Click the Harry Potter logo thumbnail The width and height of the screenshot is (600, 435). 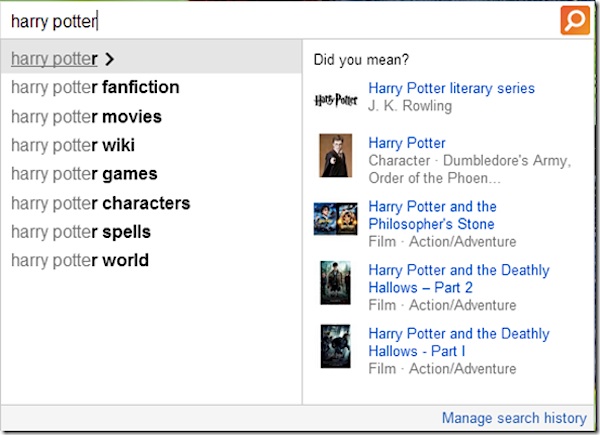click(336, 100)
